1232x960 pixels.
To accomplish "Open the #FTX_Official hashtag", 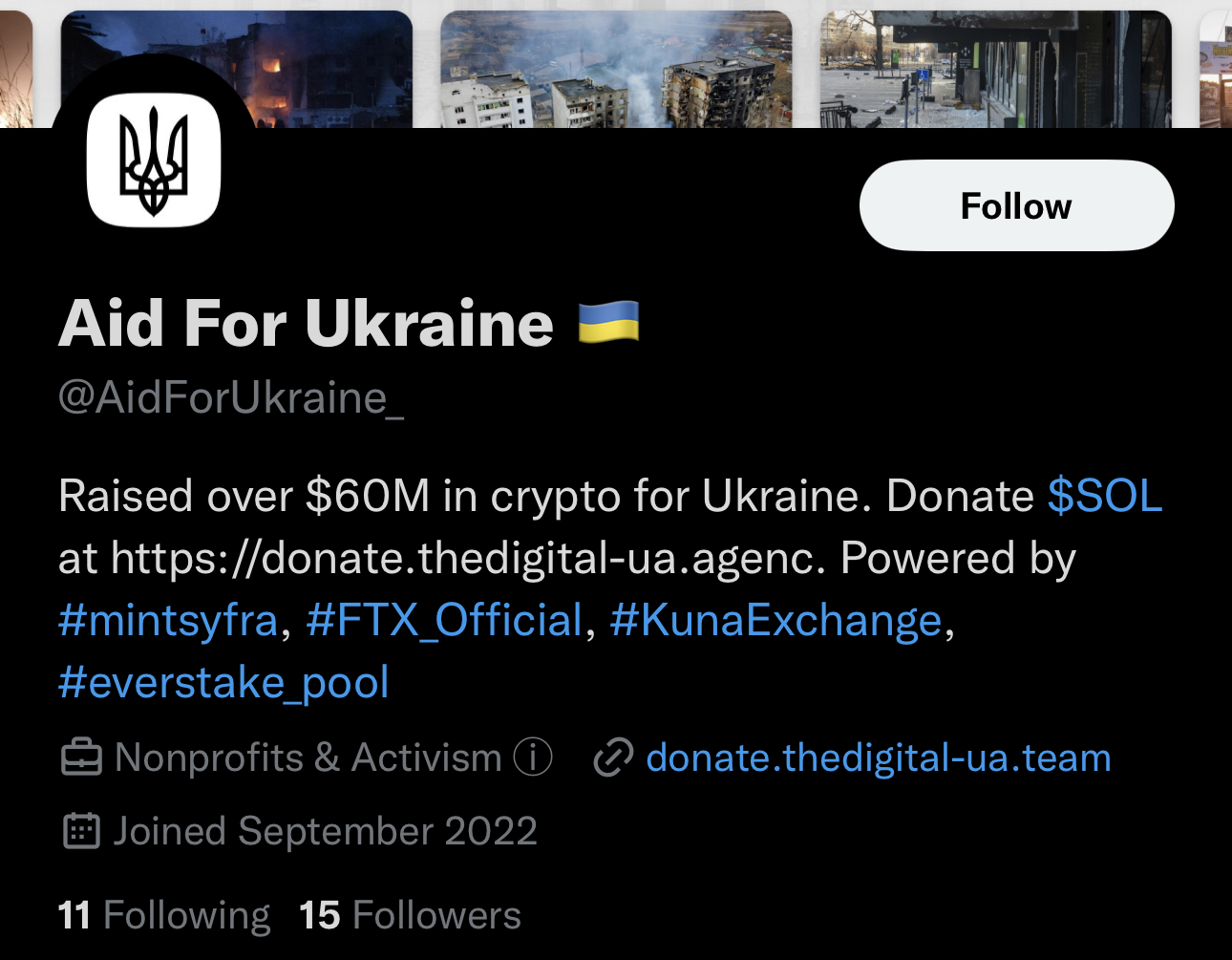I will (443, 620).
